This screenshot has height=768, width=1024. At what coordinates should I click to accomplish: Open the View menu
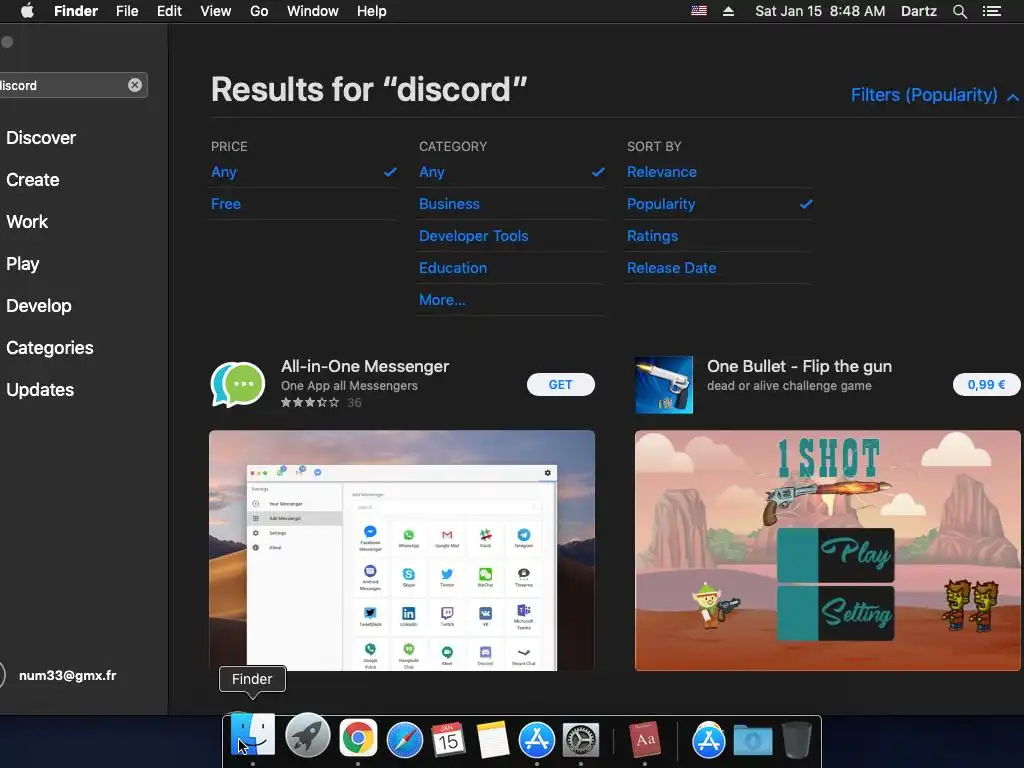tap(216, 11)
